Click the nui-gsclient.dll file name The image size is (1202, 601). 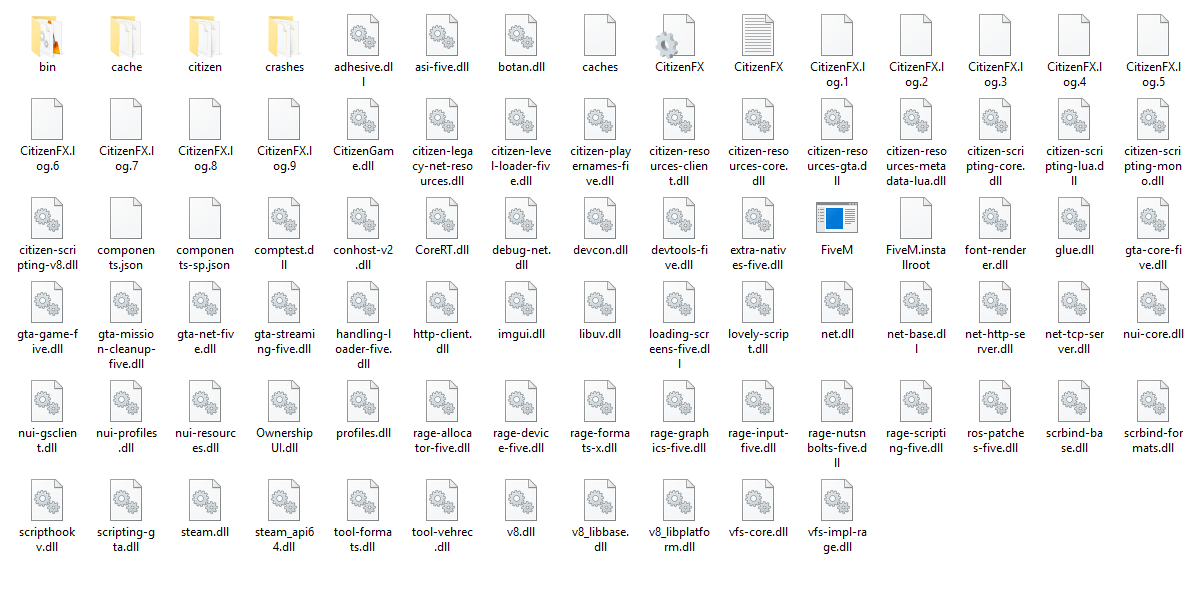tap(48, 440)
